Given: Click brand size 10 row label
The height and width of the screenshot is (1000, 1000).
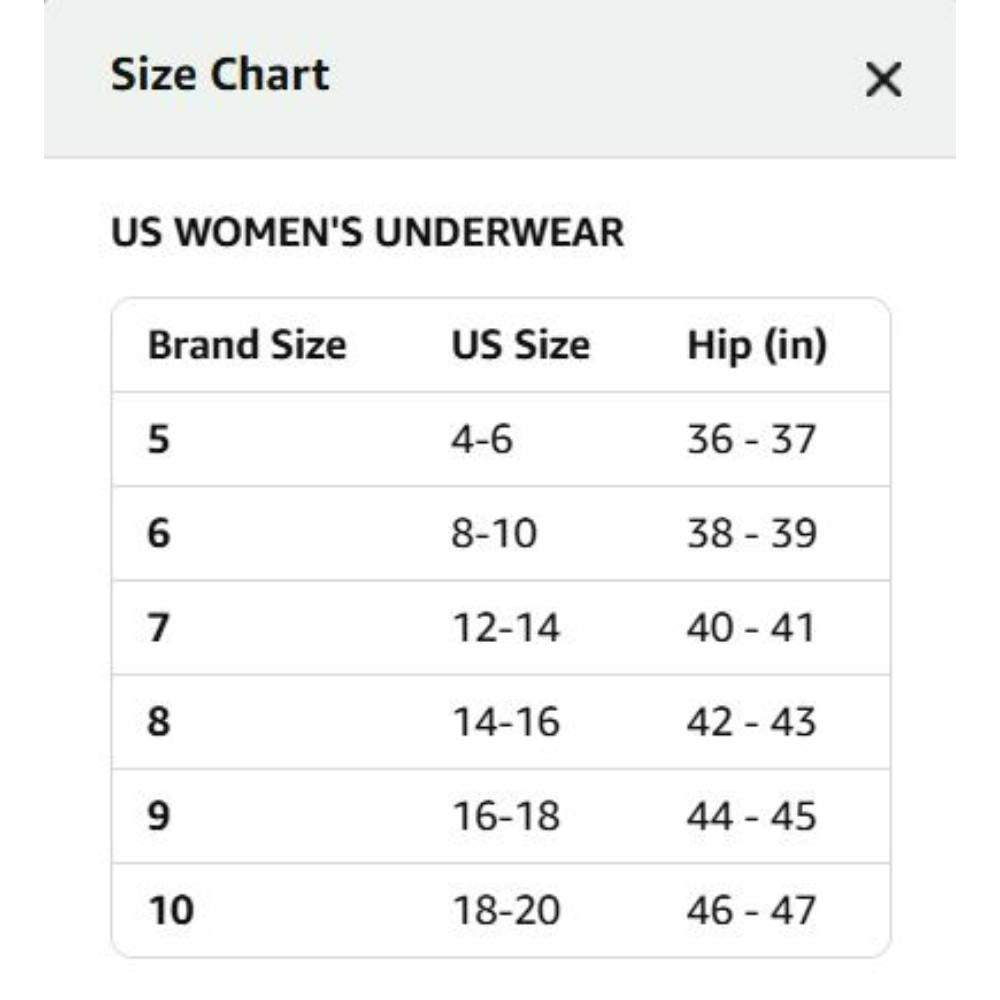Looking at the screenshot, I should 171,910.
